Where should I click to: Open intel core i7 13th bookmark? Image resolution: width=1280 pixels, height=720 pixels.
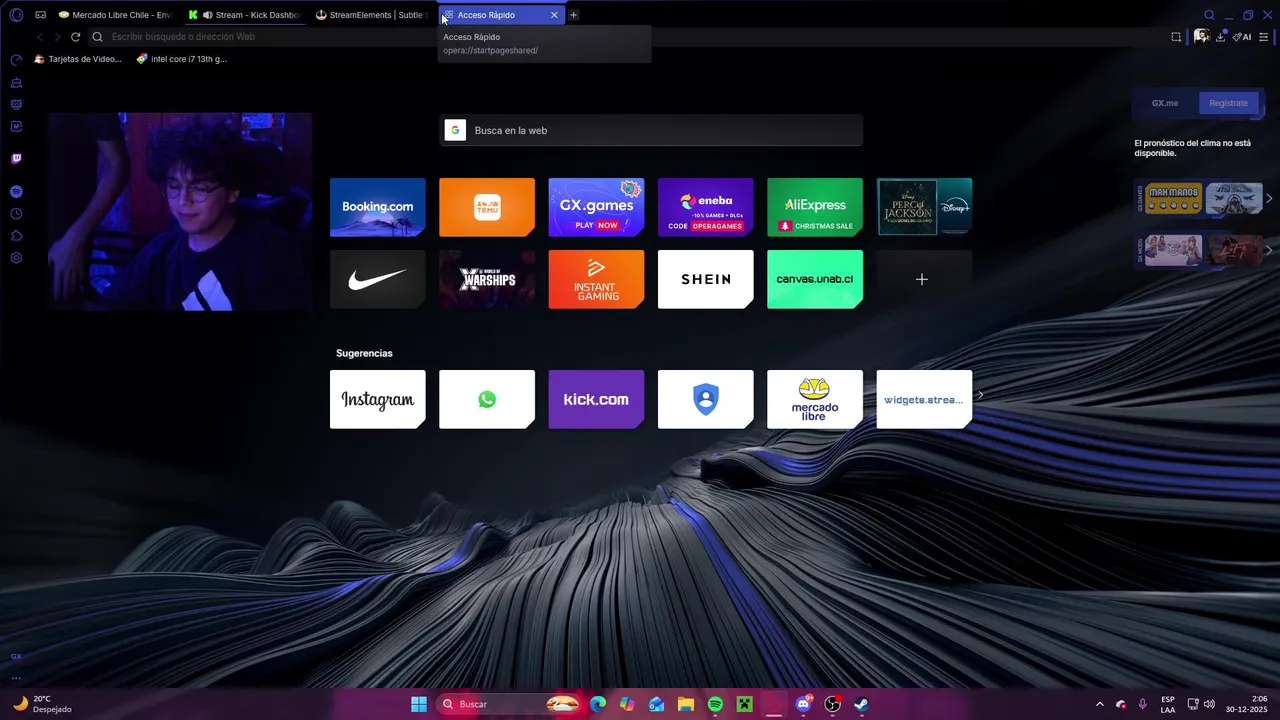pyautogui.click(x=182, y=59)
